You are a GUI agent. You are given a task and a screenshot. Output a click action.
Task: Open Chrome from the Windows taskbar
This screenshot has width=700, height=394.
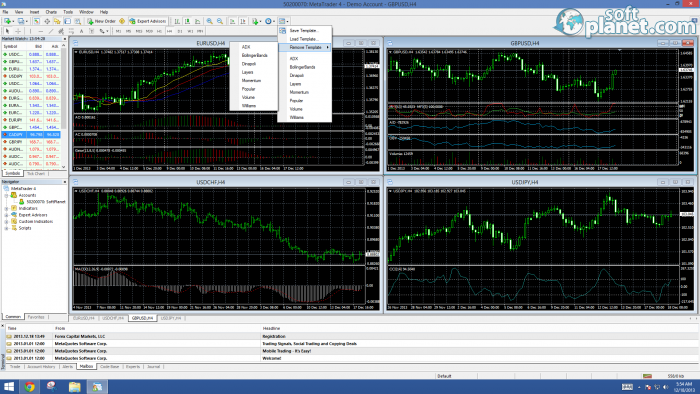pos(29,387)
